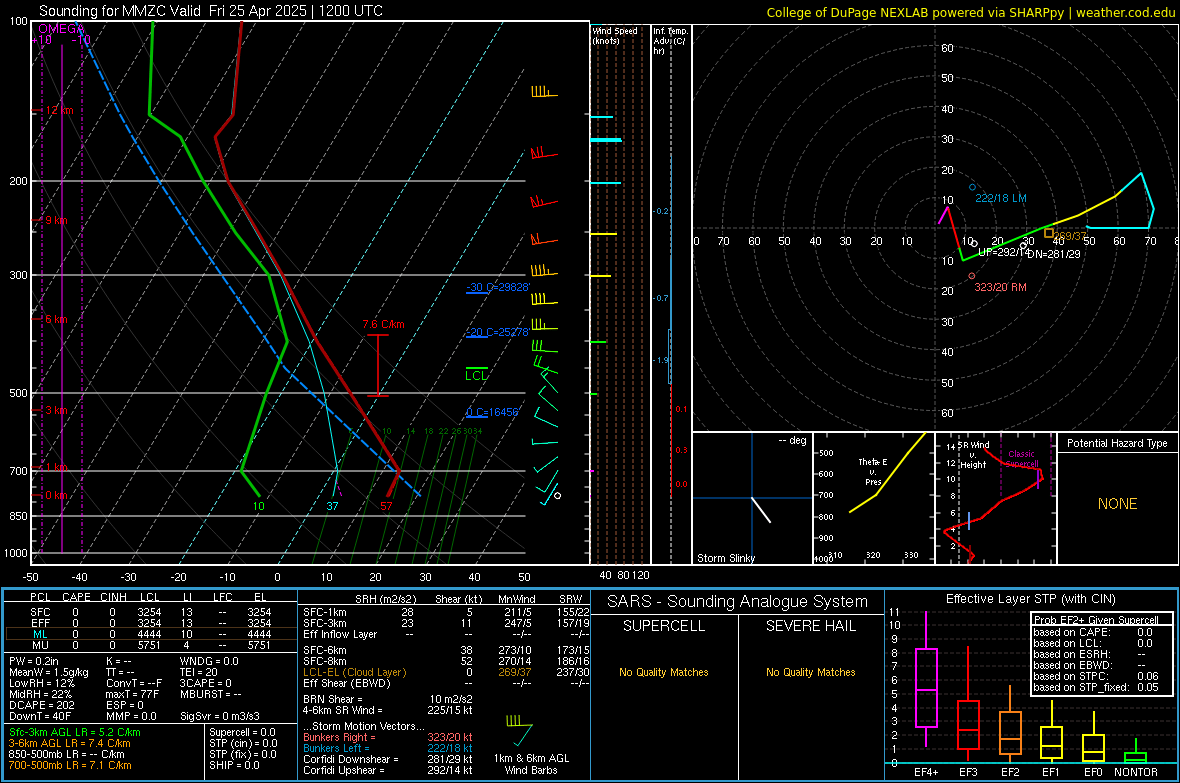Screen dimensions: 1180x783
Task: Click the DN=281/29 hodograph label
Action: click(1054, 254)
